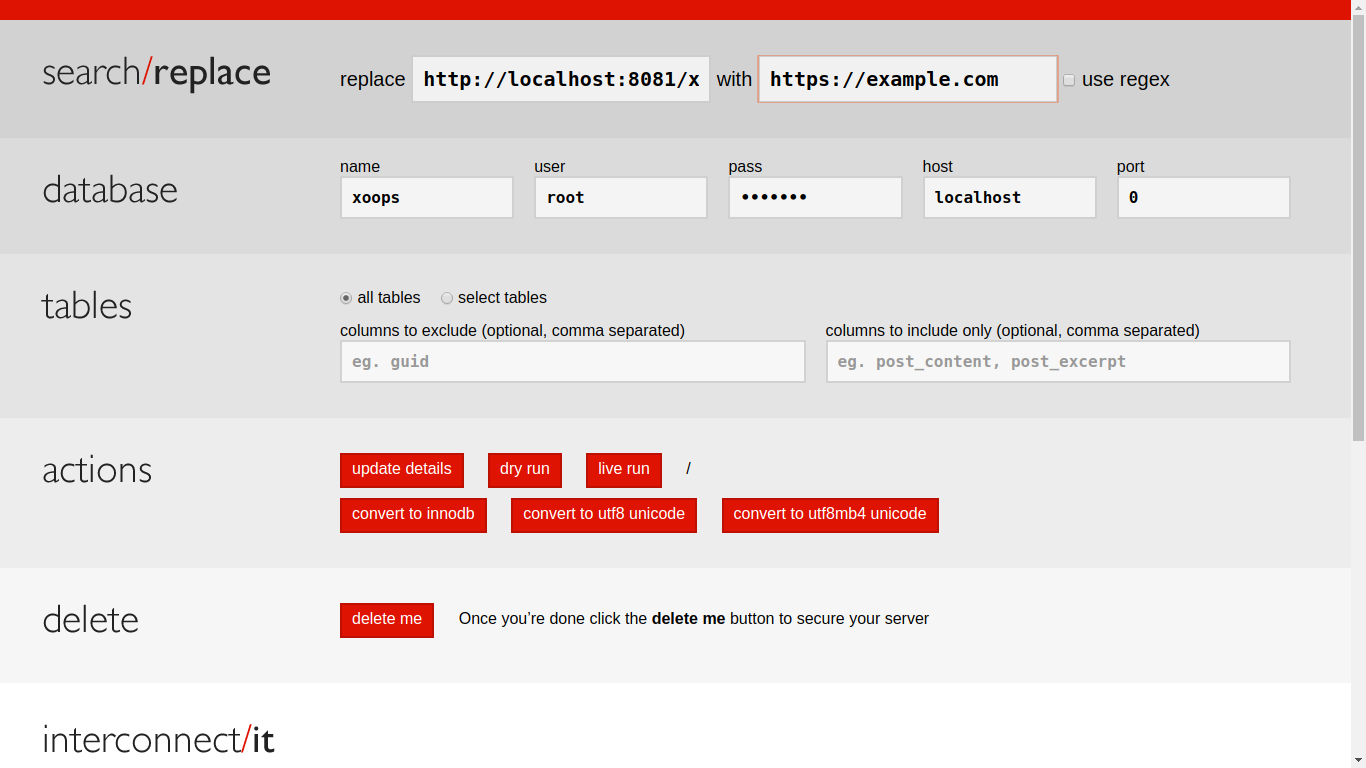Execute a live run
Viewport: 1366px width, 768px height.
point(623,470)
